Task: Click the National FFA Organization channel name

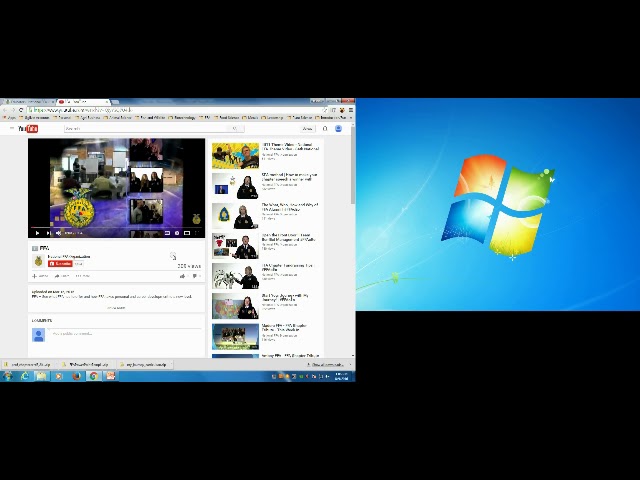Action: click(x=69, y=257)
